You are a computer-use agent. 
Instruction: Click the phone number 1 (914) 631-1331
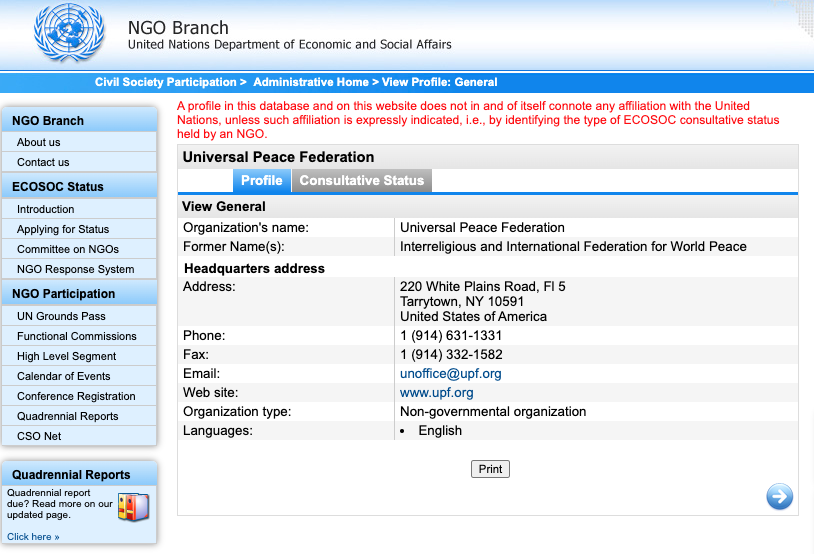[451, 335]
